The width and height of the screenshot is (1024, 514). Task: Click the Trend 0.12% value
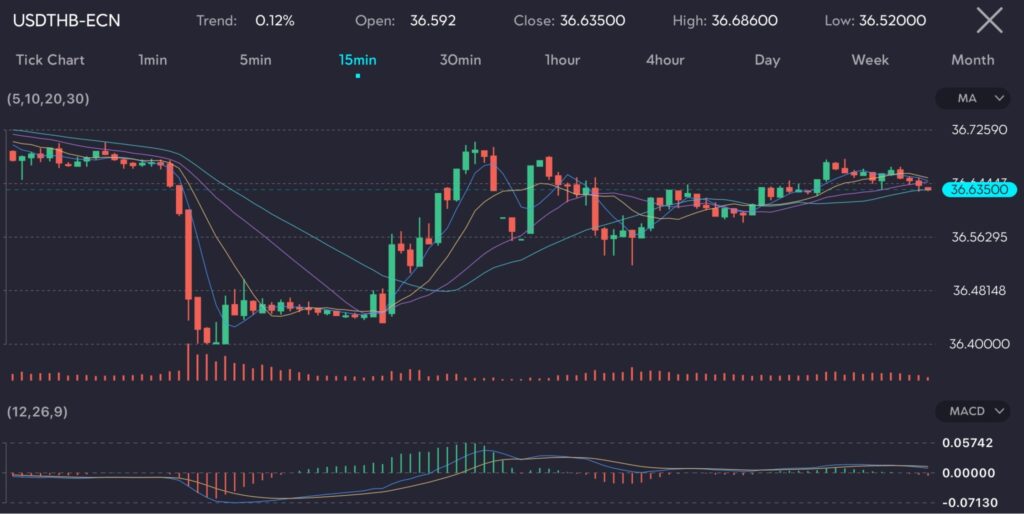point(275,20)
